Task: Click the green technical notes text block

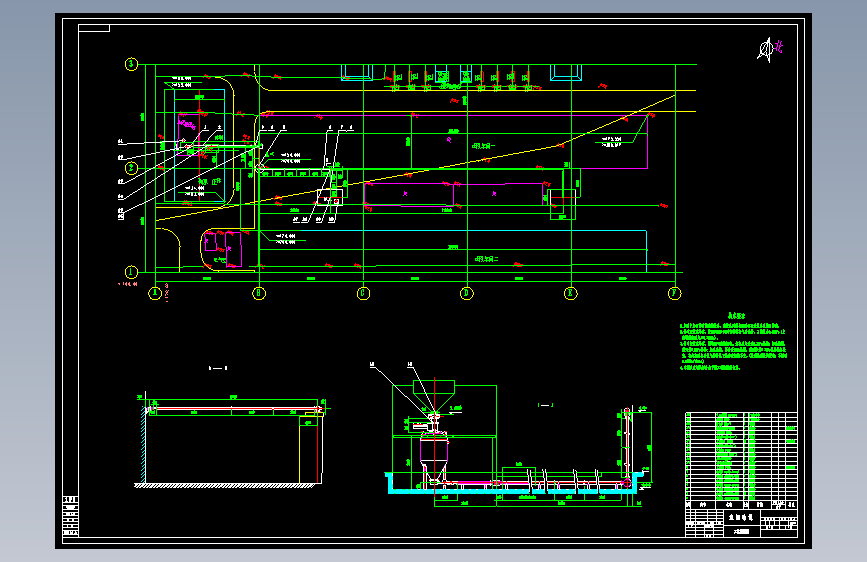Action: coord(733,342)
